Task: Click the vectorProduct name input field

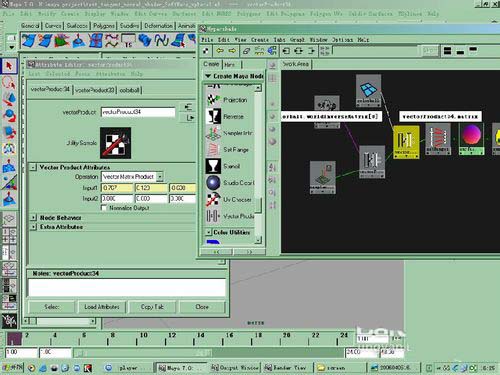Action: (x=138, y=112)
